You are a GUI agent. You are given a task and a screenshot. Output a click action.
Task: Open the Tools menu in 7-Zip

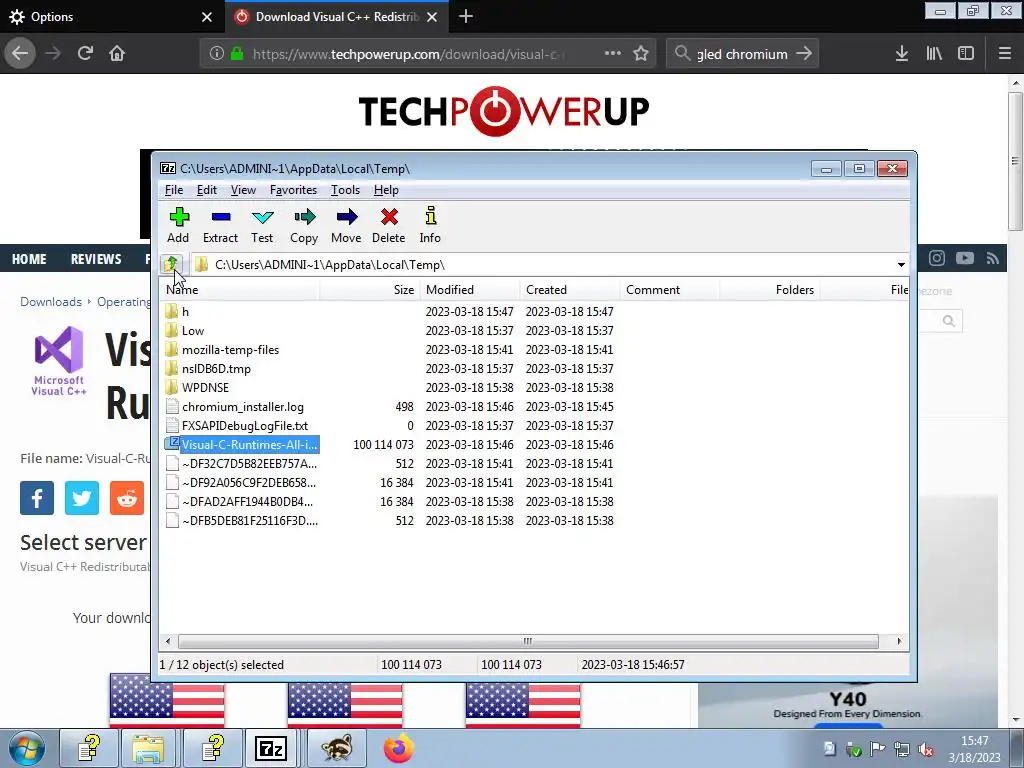(345, 190)
